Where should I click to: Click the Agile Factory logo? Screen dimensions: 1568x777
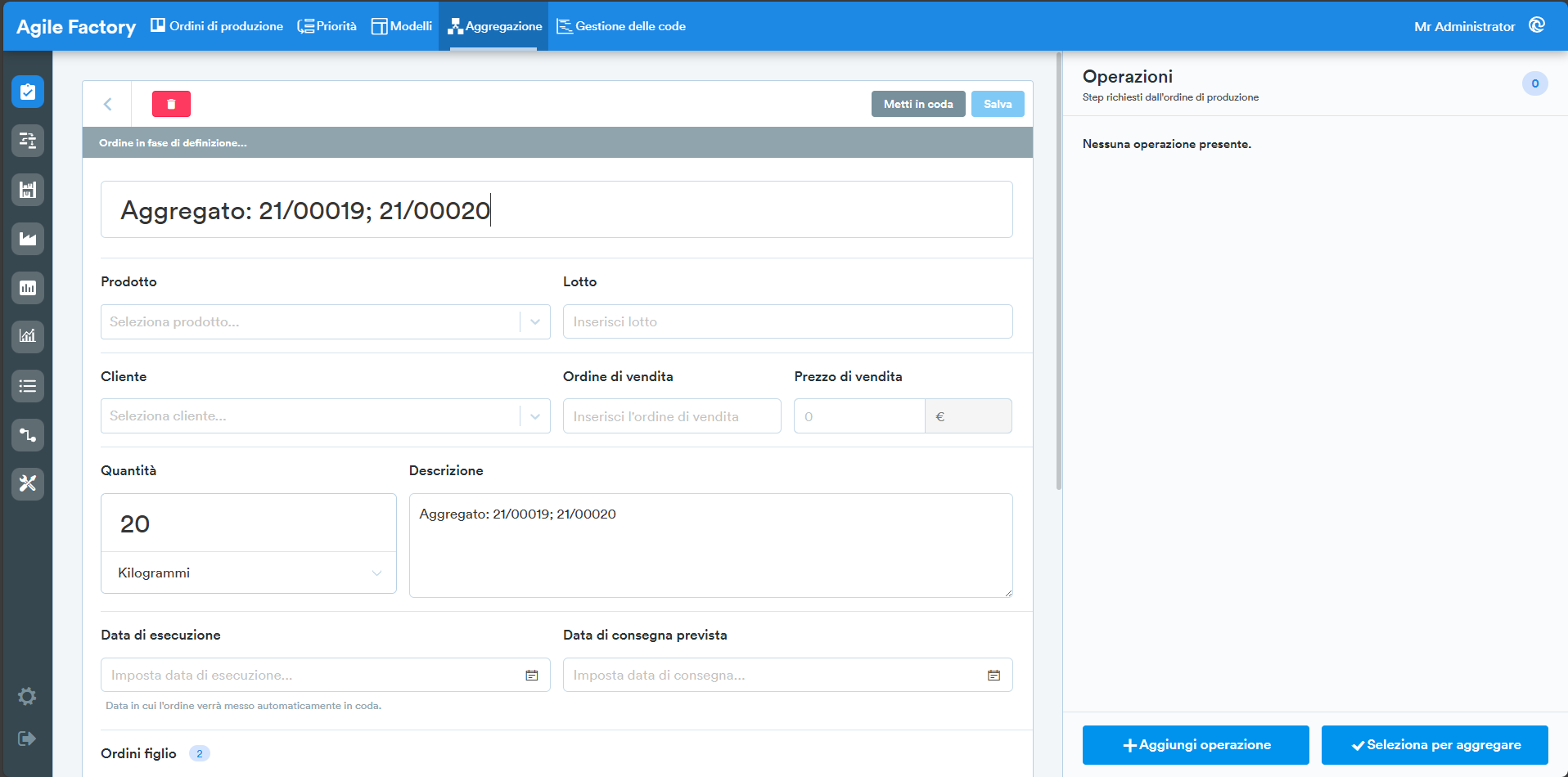tap(76, 26)
